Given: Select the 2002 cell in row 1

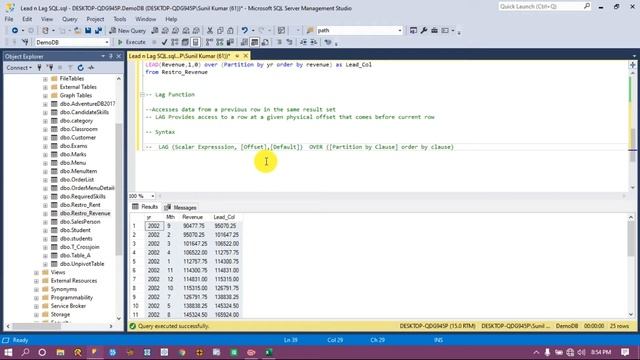Looking at the screenshot, I should (154, 226).
